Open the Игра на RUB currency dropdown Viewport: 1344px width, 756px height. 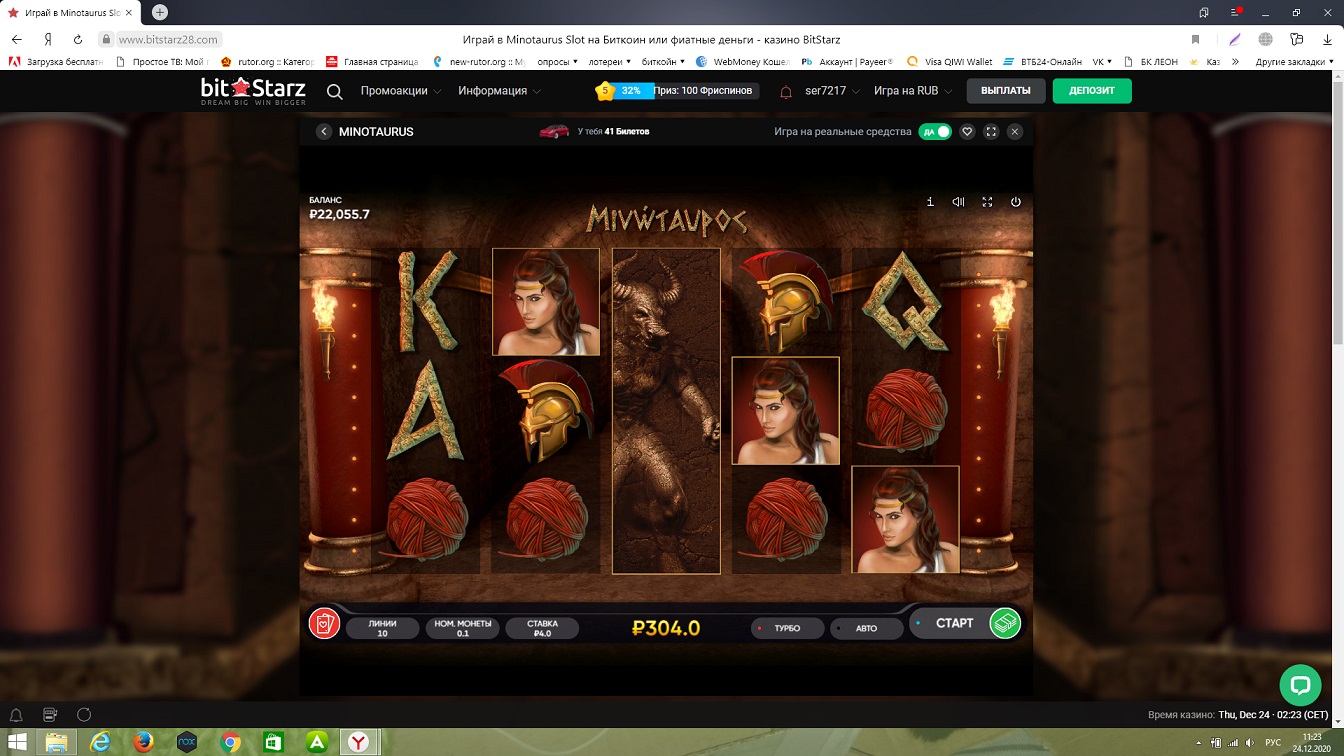912,91
